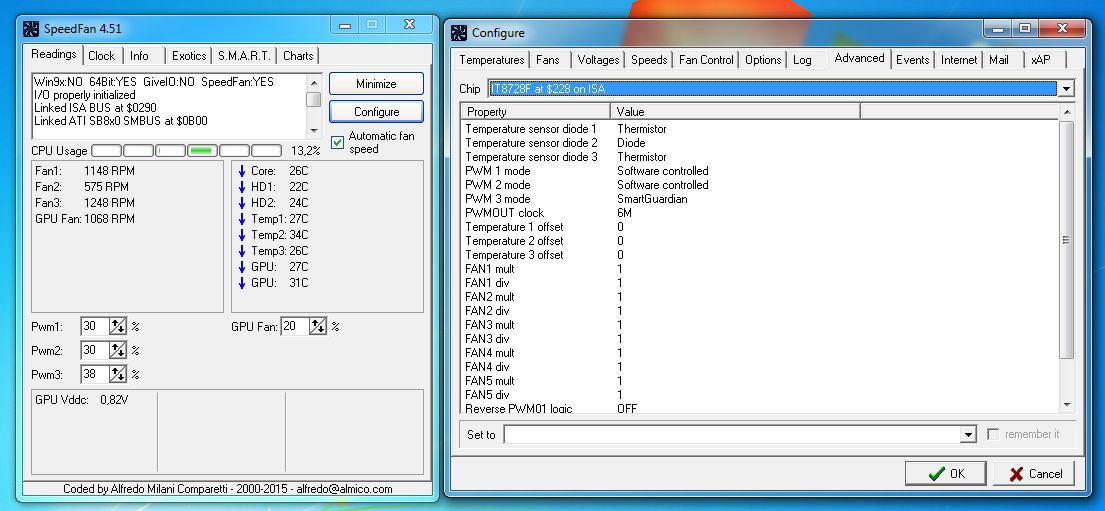Click the properties list scroll down arrow

[1066, 405]
